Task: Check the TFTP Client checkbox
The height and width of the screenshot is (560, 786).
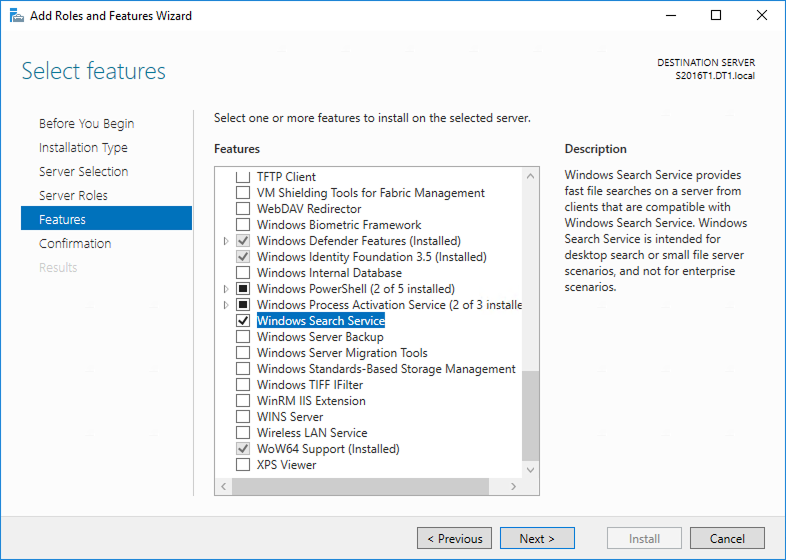Action: [243, 177]
